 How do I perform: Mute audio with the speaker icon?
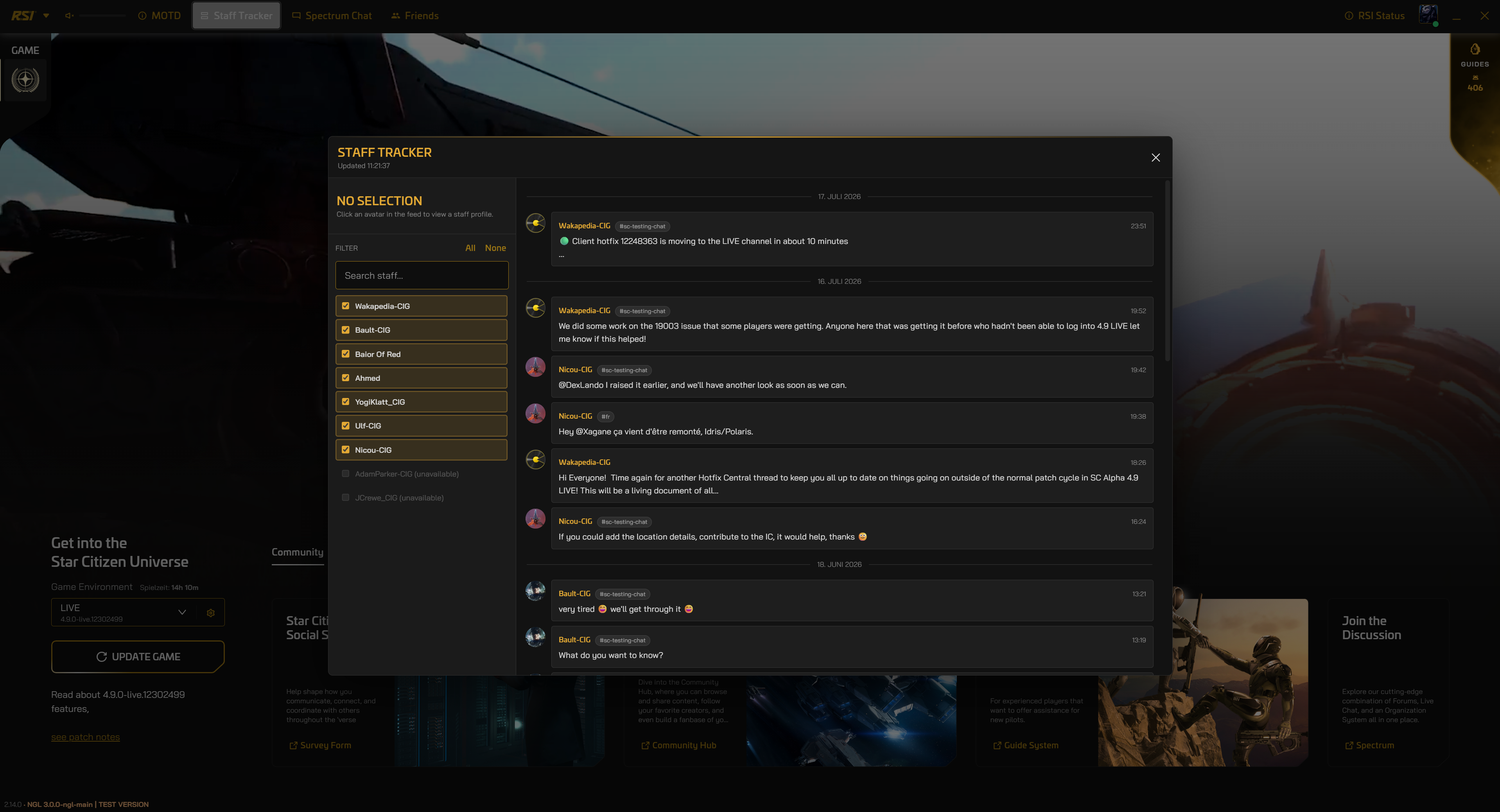coord(69,16)
